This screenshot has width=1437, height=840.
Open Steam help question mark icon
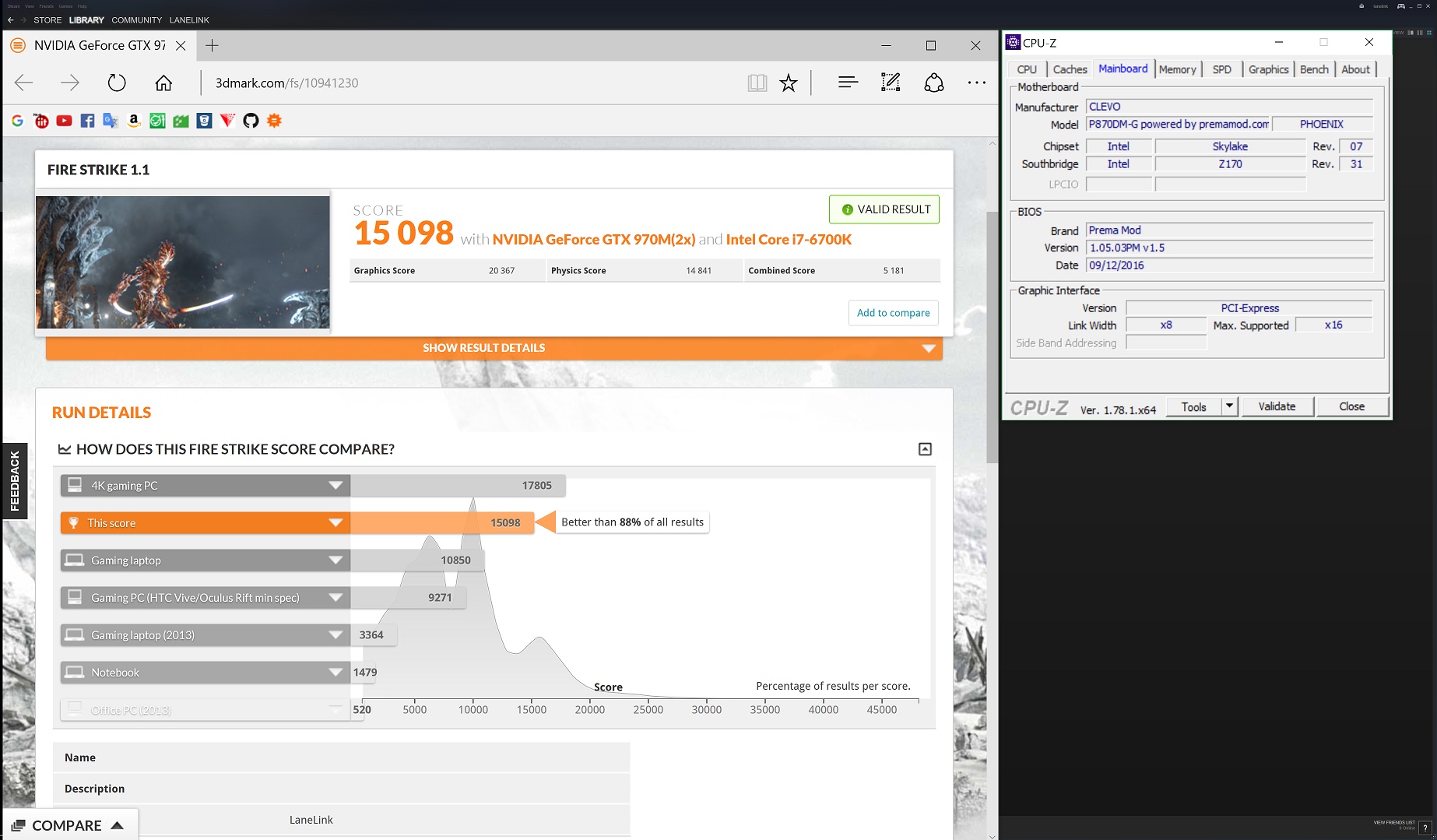(1425, 828)
